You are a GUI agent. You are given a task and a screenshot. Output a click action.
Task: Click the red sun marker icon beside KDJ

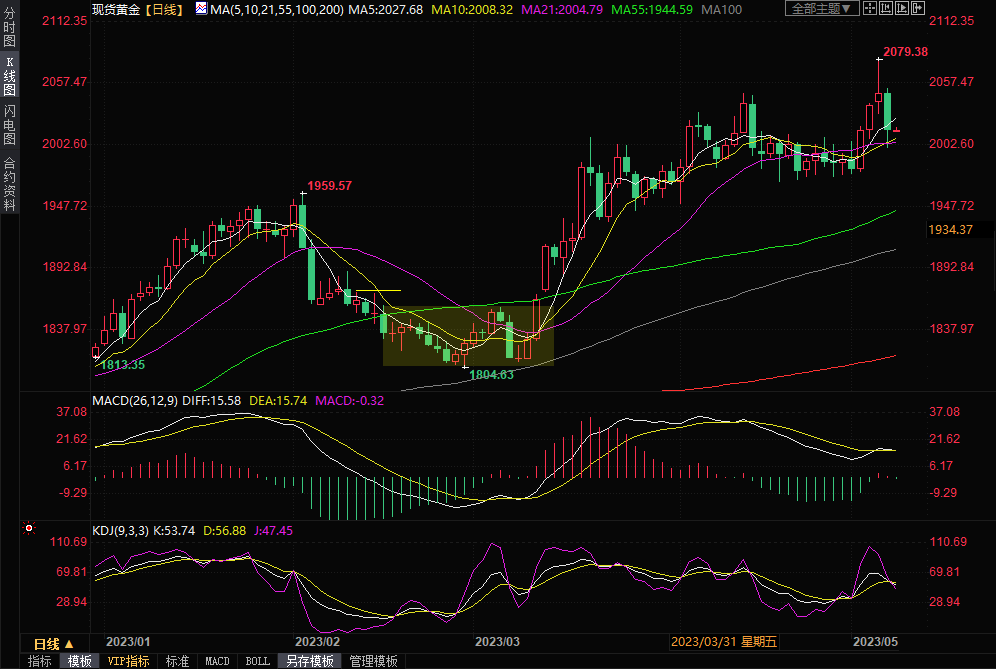pos(30,529)
